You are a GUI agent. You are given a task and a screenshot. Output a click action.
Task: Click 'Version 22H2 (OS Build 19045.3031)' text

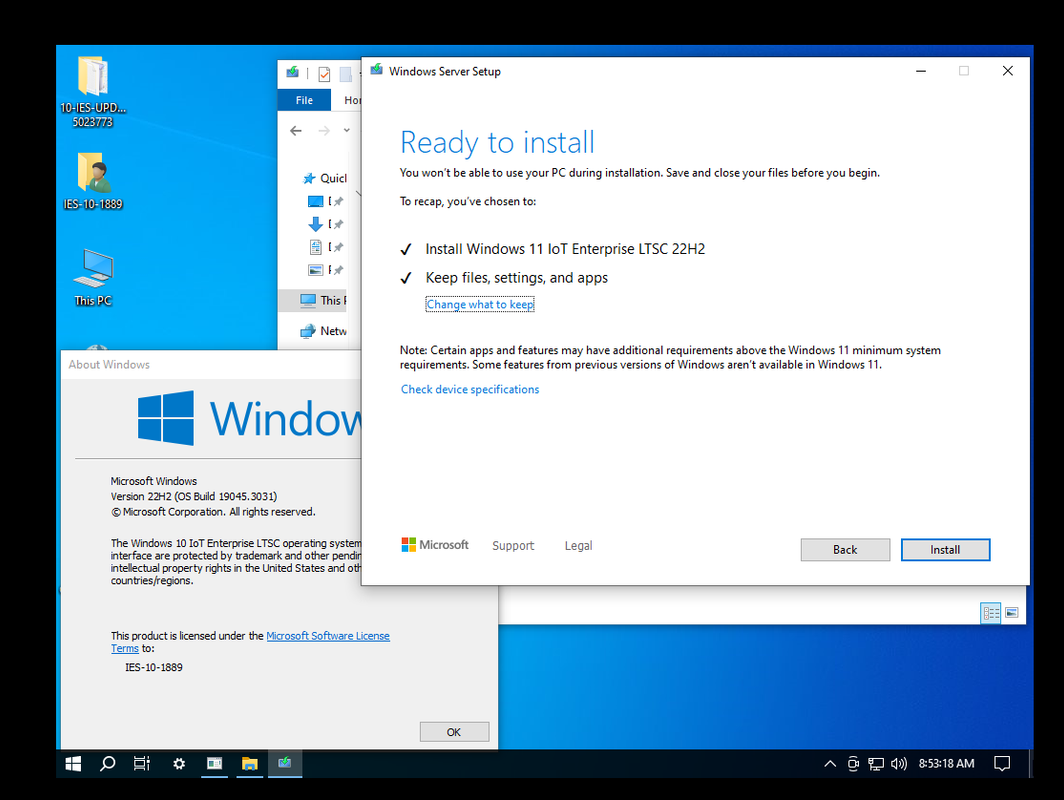194,497
